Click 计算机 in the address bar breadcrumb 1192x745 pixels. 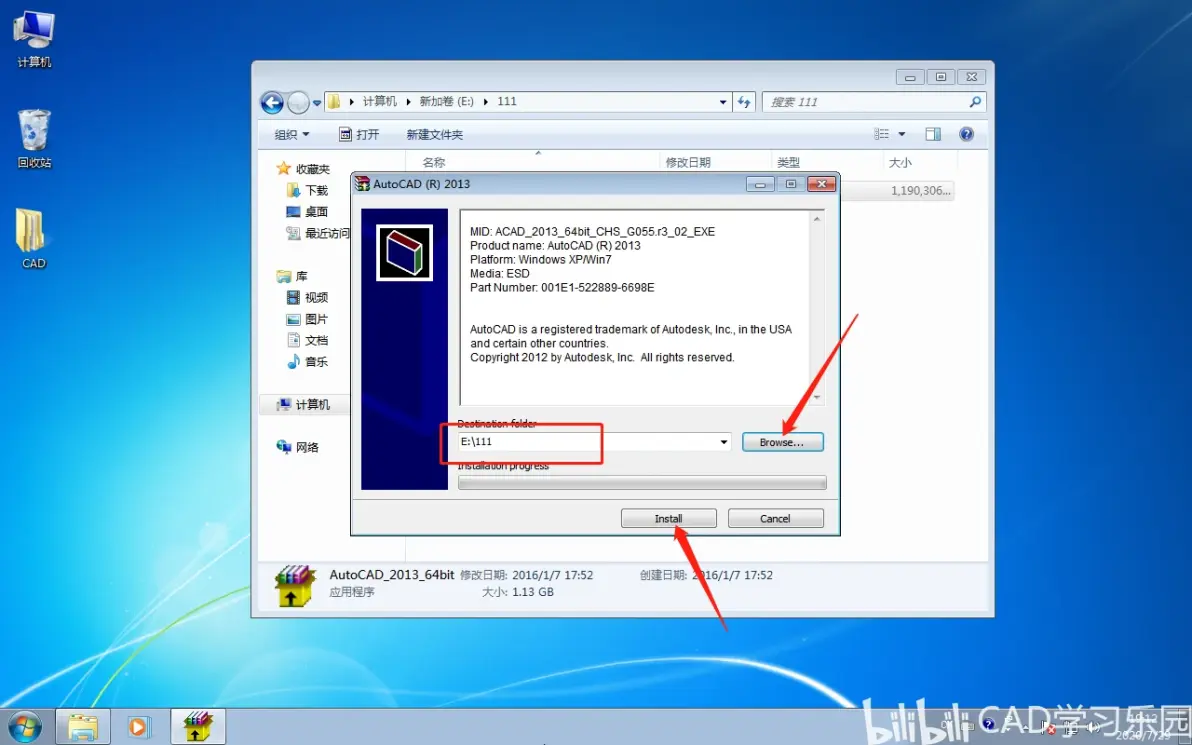click(x=379, y=102)
